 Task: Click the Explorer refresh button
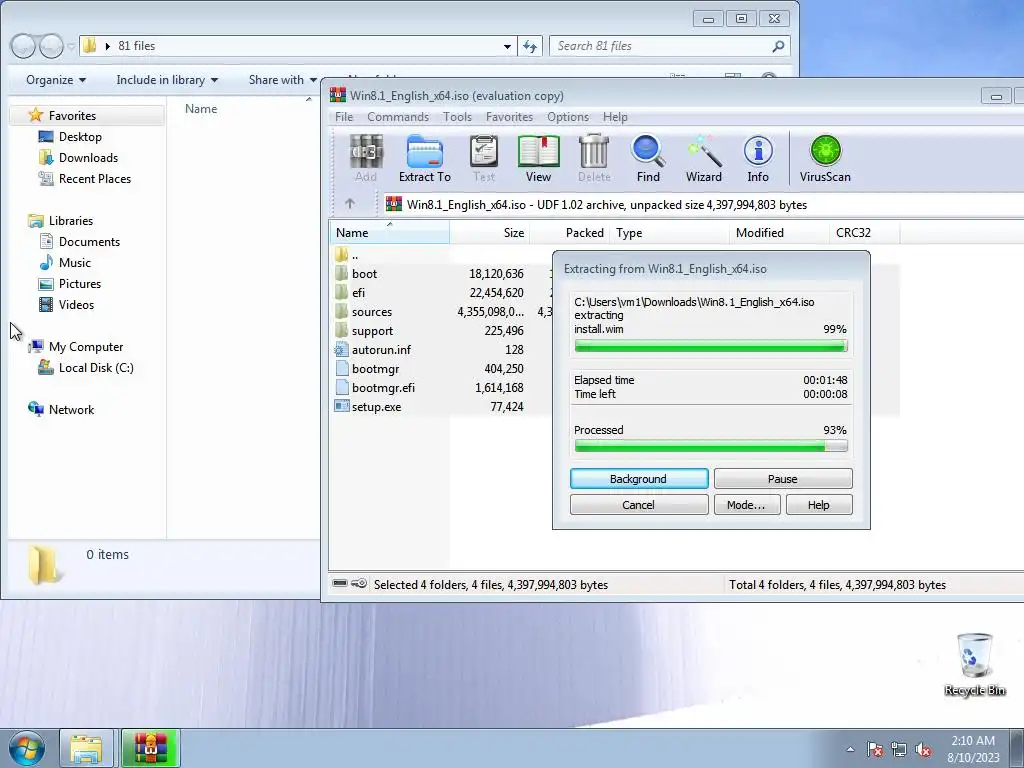pos(530,46)
